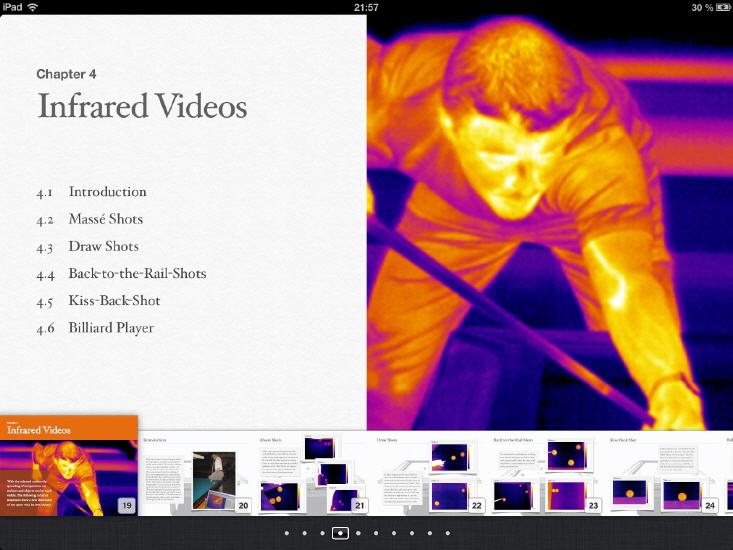Go to section 4.3 Draw Shots
Screen dimensions: 733x550
[x=88, y=246]
